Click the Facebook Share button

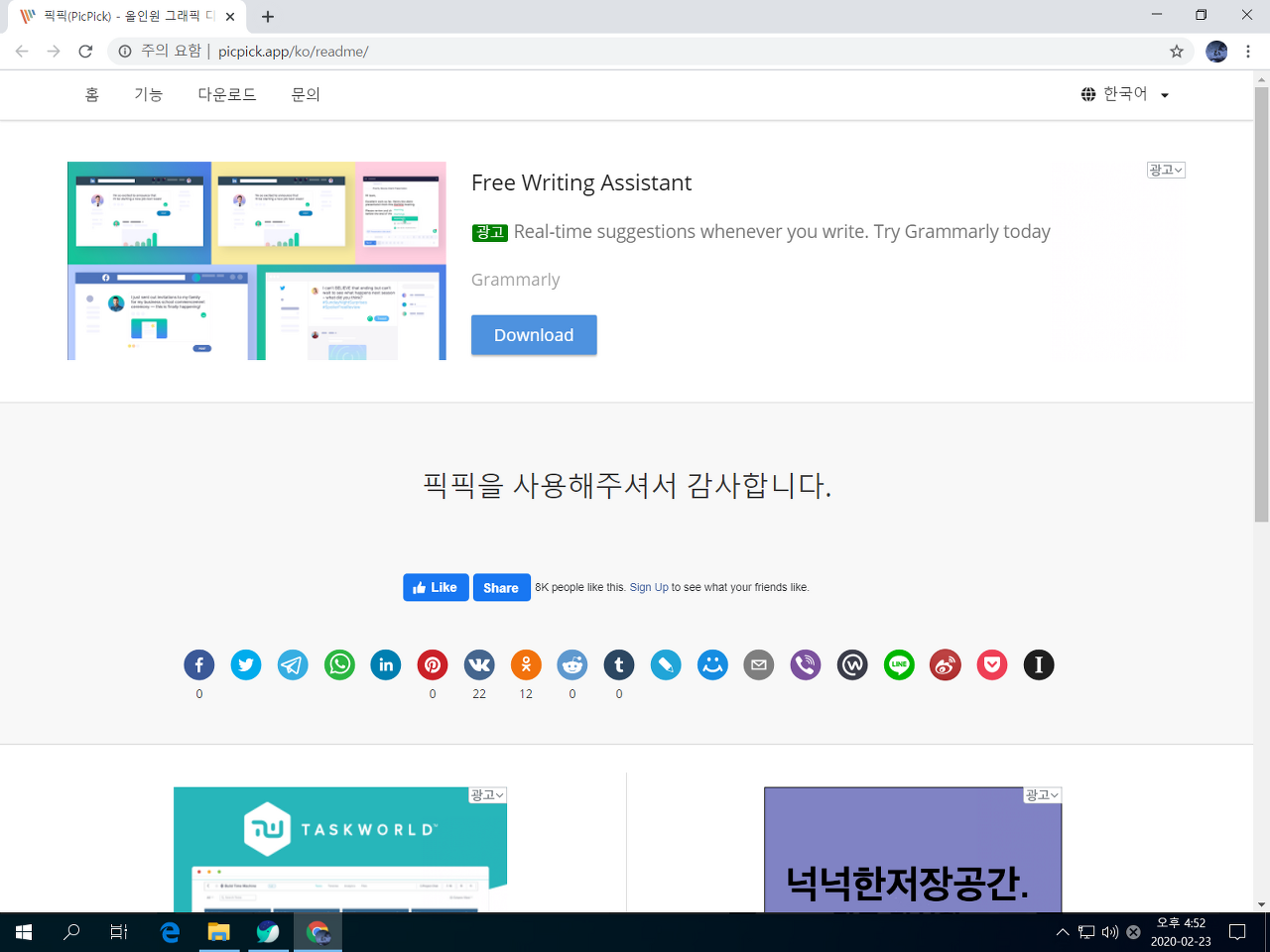(x=501, y=587)
